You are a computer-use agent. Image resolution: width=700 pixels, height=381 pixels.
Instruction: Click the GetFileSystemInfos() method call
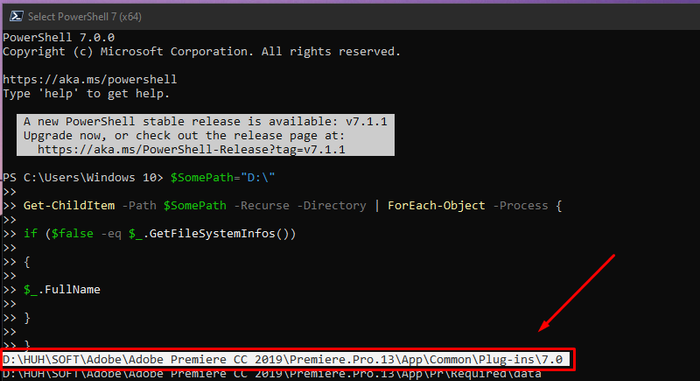222,234
